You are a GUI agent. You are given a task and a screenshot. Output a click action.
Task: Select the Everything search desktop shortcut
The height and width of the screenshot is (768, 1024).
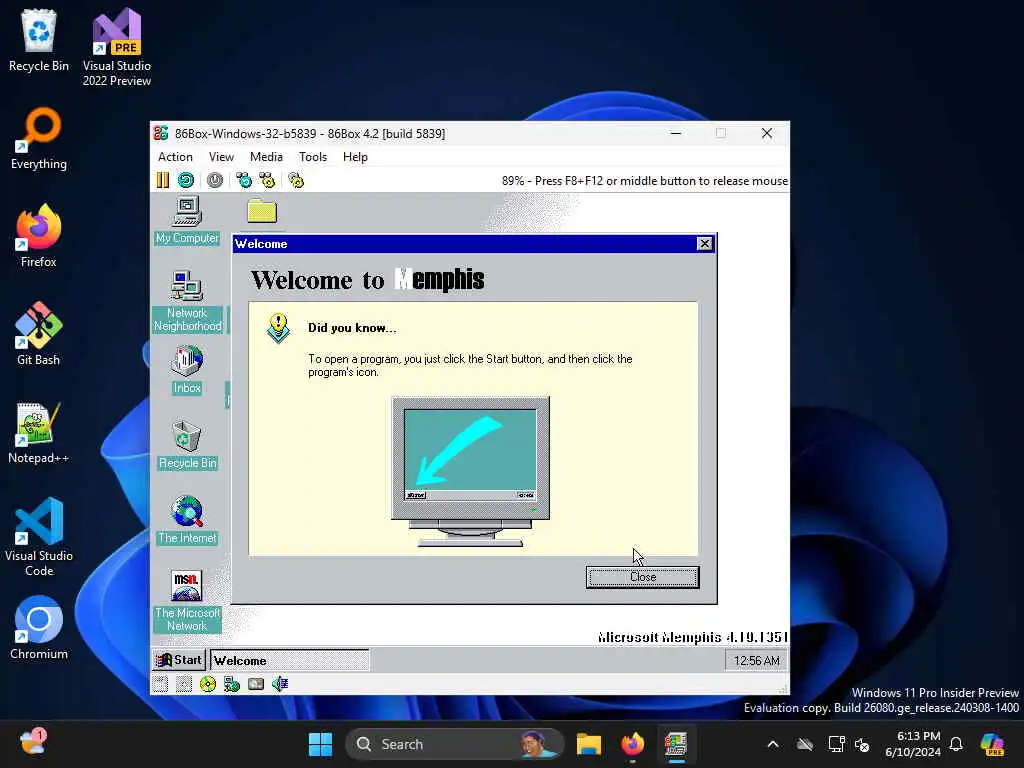click(x=39, y=139)
